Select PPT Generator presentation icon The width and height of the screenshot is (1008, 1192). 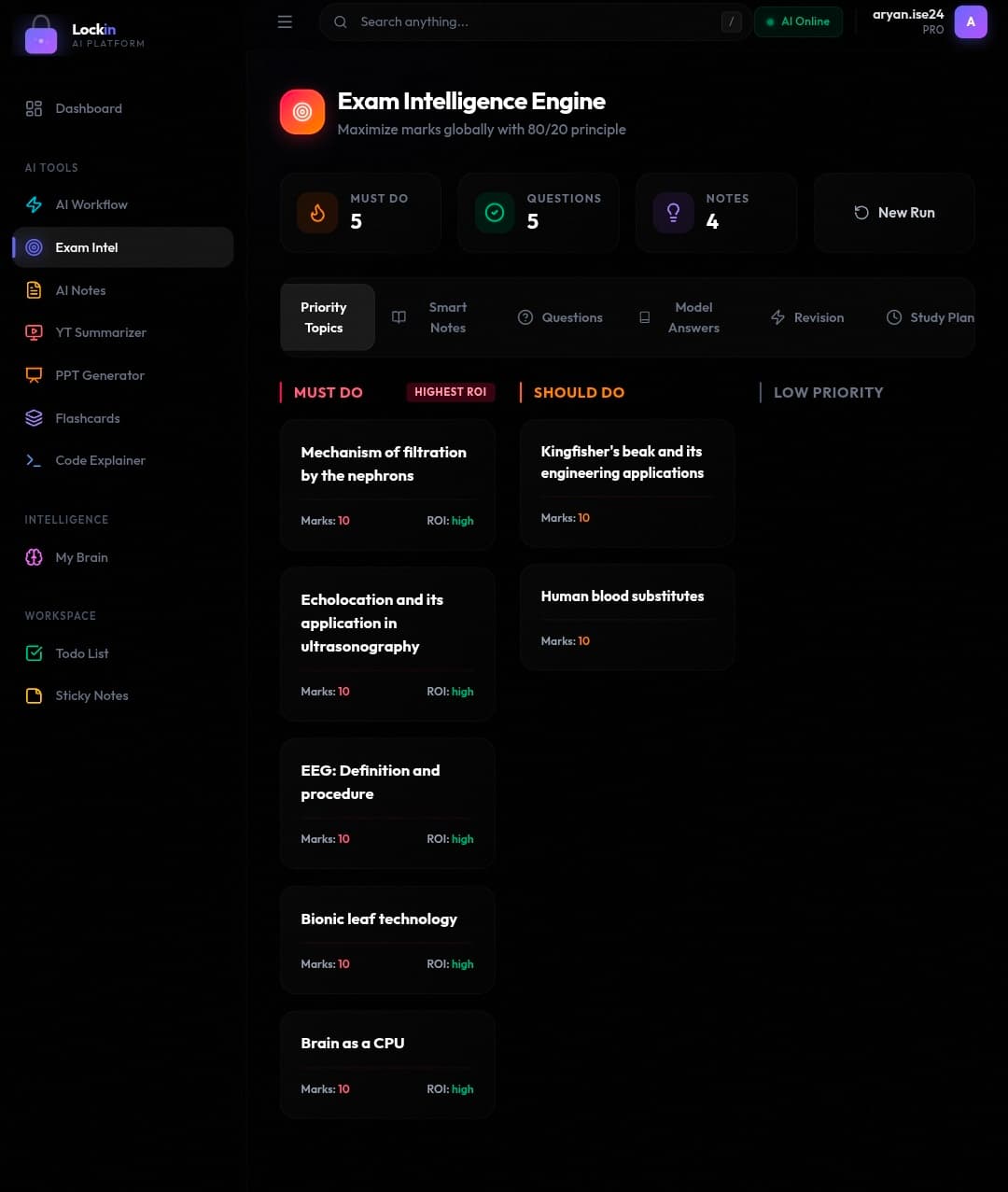pyautogui.click(x=34, y=375)
